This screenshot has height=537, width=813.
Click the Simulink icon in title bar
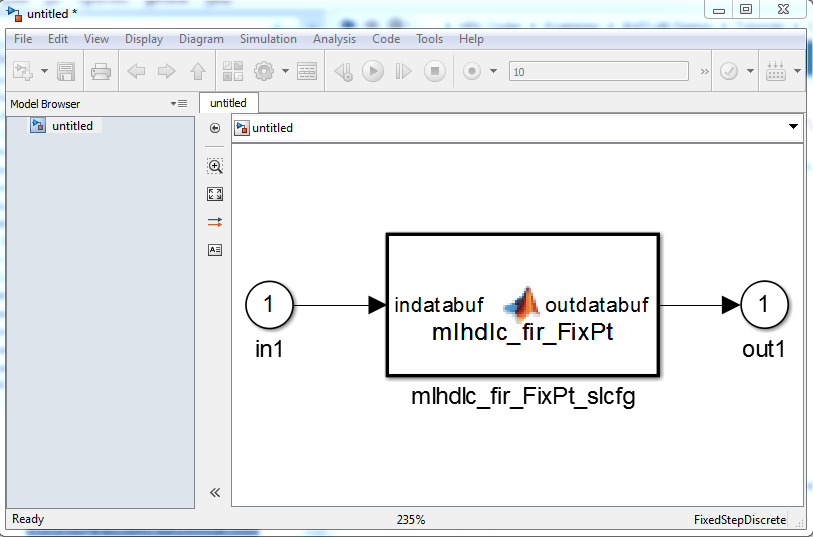tap(15, 14)
